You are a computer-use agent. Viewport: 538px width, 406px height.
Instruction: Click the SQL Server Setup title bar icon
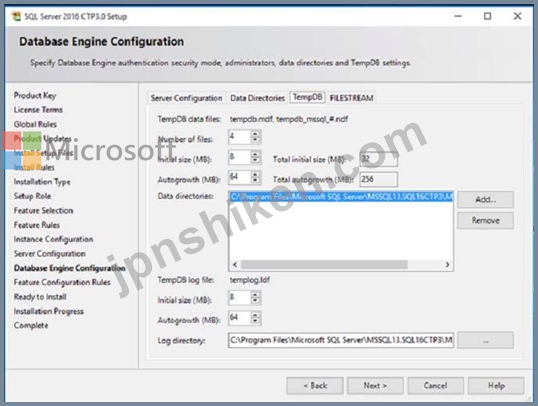(16, 16)
